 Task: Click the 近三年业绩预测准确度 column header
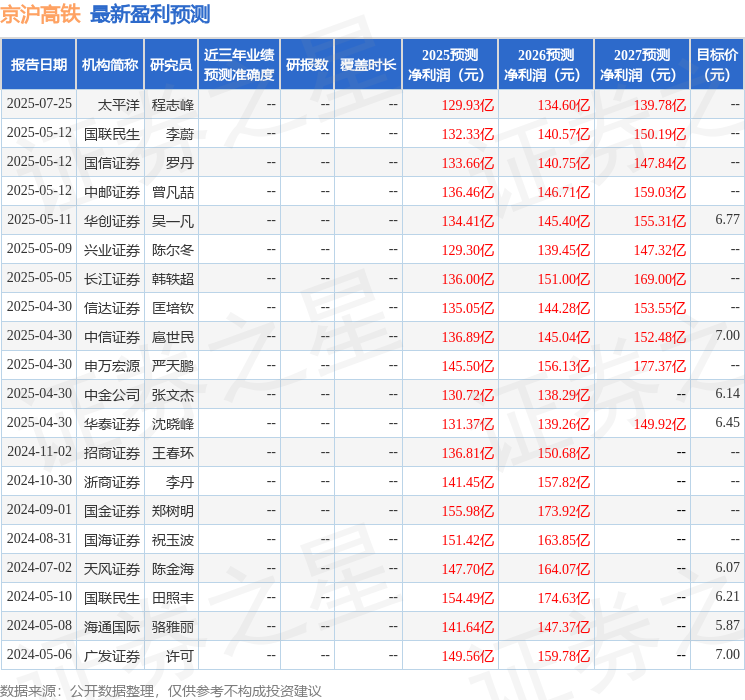click(239, 65)
